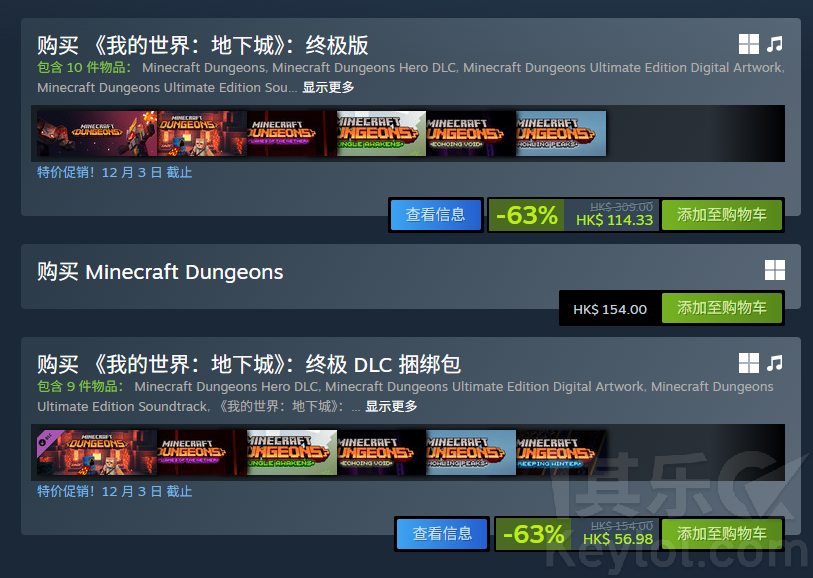This screenshot has height=578, width=813.
Task: Open 查看信息 for the Ultimate Edition bundle
Action: [x=436, y=215]
